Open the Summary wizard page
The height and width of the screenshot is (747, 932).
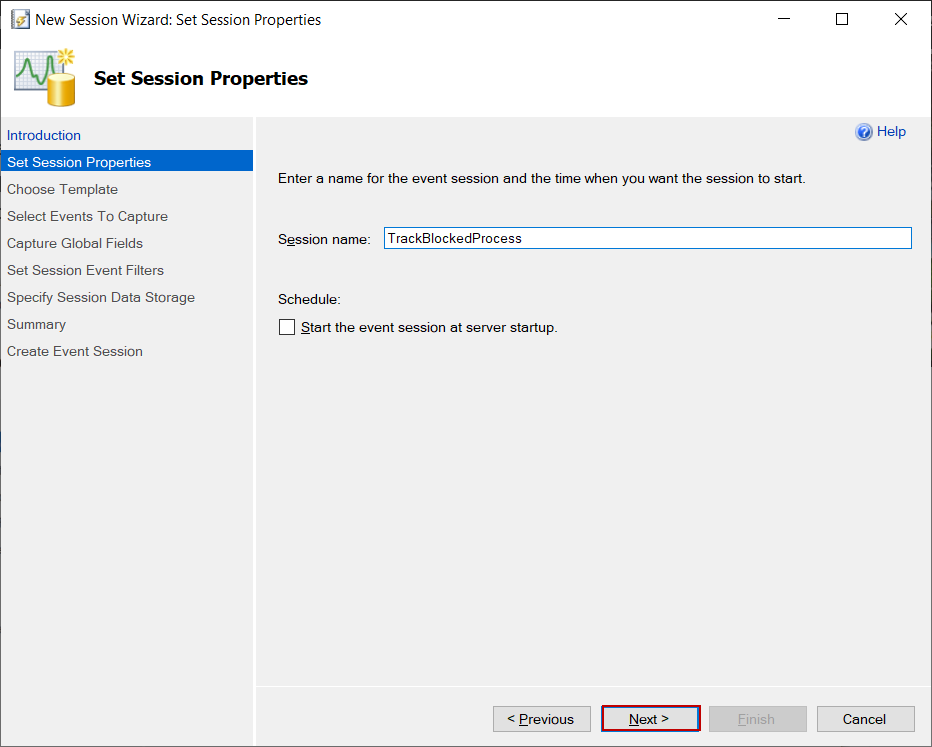tap(36, 324)
